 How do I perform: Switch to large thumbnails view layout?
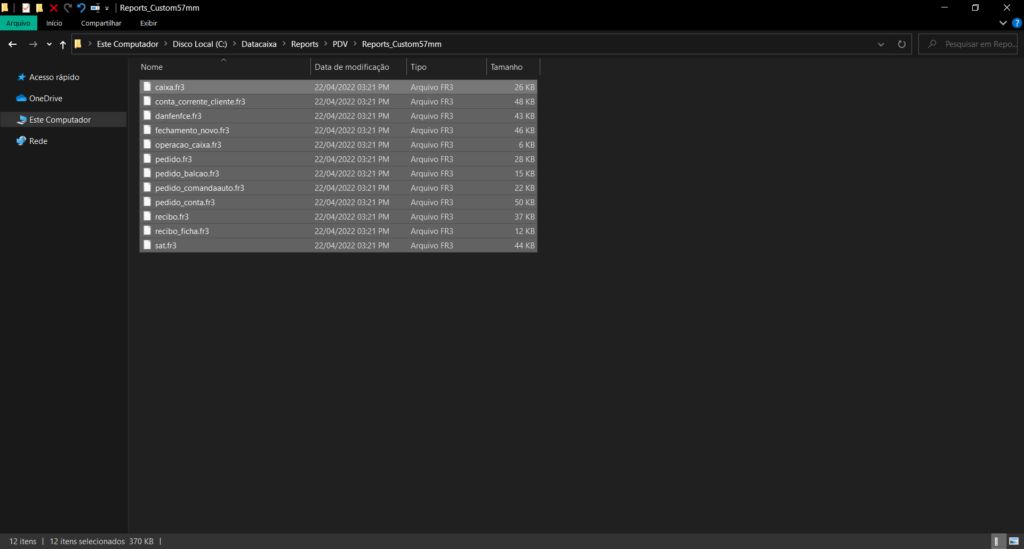click(1013, 541)
